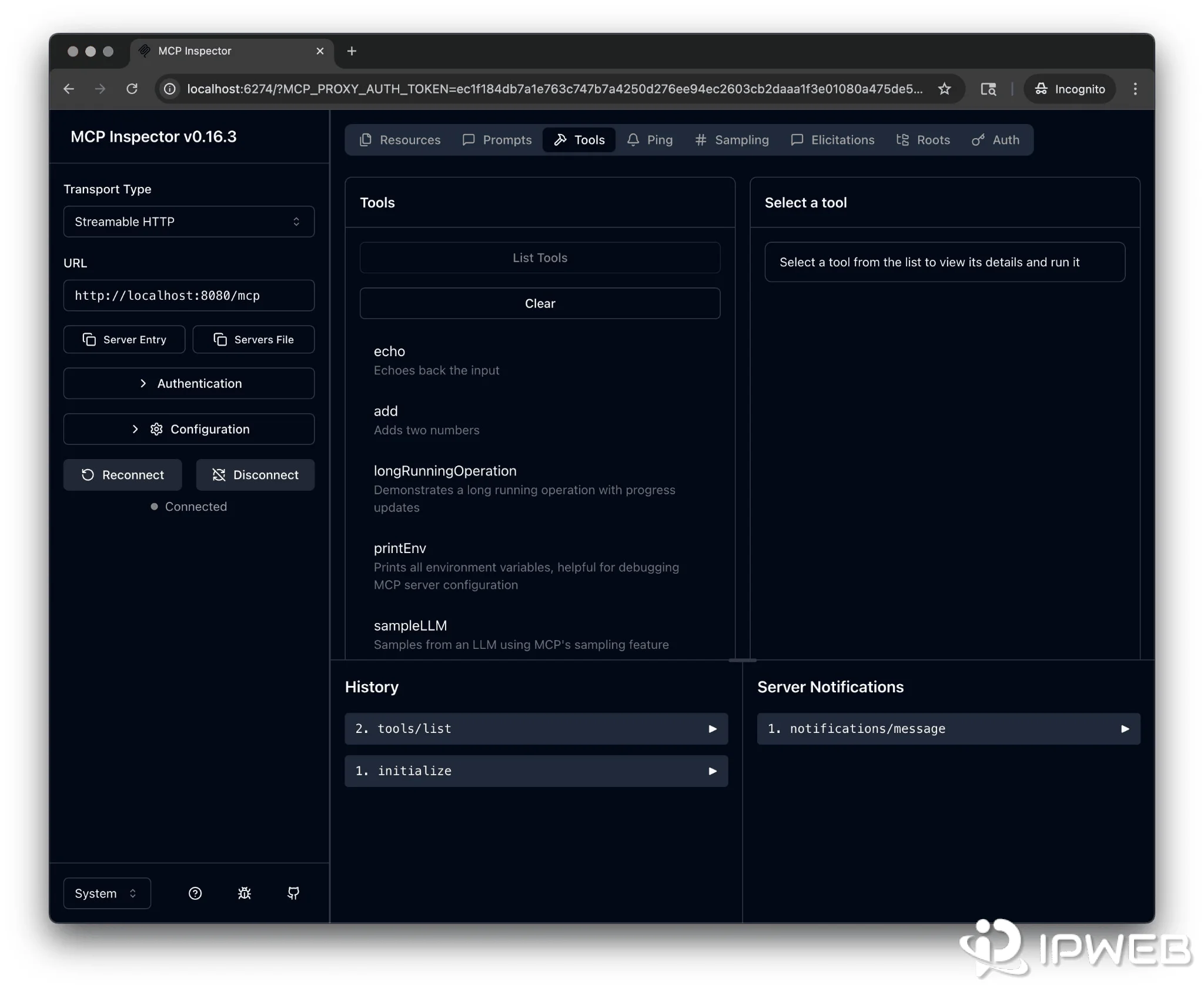1204x988 pixels.
Task: Click the browser forward arrow
Action: coord(101,89)
